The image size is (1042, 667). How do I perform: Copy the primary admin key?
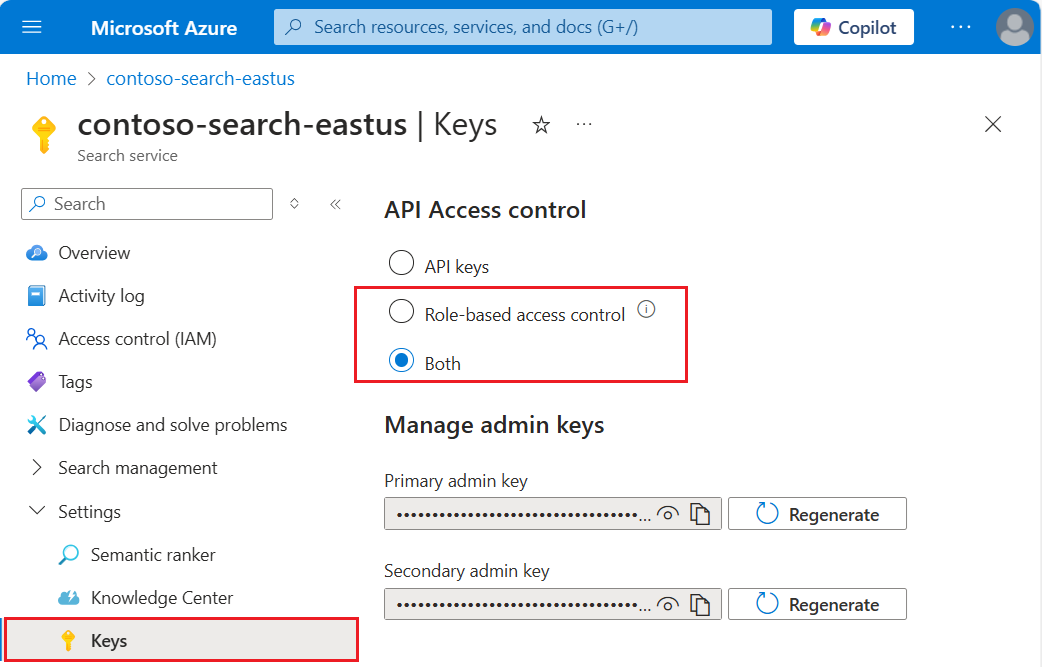pyautogui.click(x=701, y=515)
